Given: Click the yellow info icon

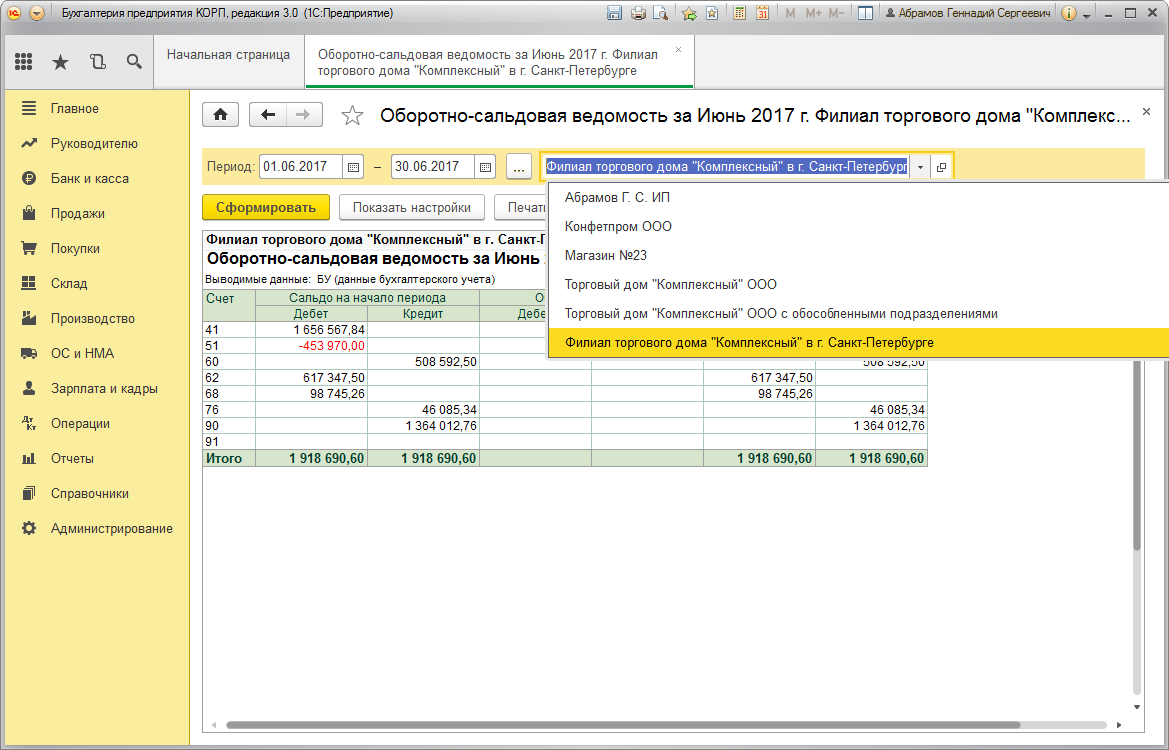Looking at the screenshot, I should [1068, 13].
